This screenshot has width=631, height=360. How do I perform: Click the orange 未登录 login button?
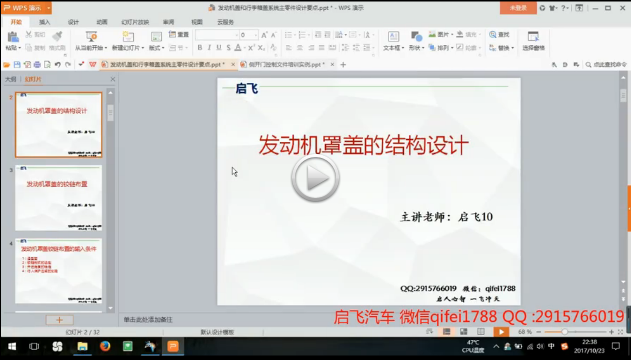(x=518, y=8)
